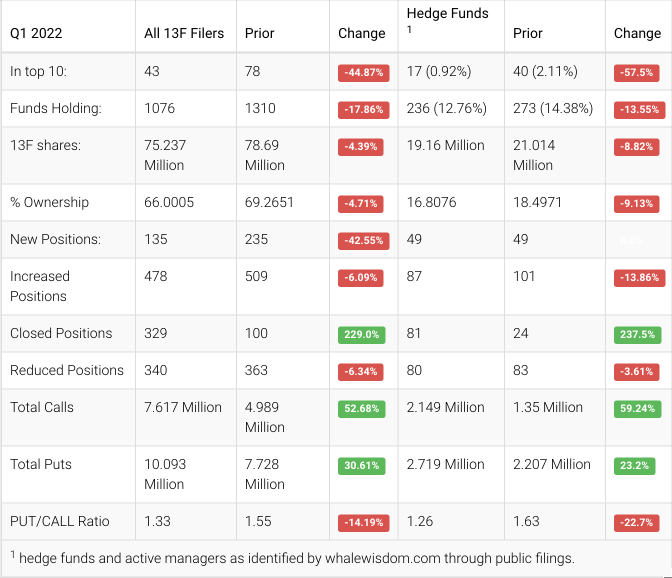Click the -14.19% PUT/CALL change badge
The image size is (672, 578).
point(362,522)
